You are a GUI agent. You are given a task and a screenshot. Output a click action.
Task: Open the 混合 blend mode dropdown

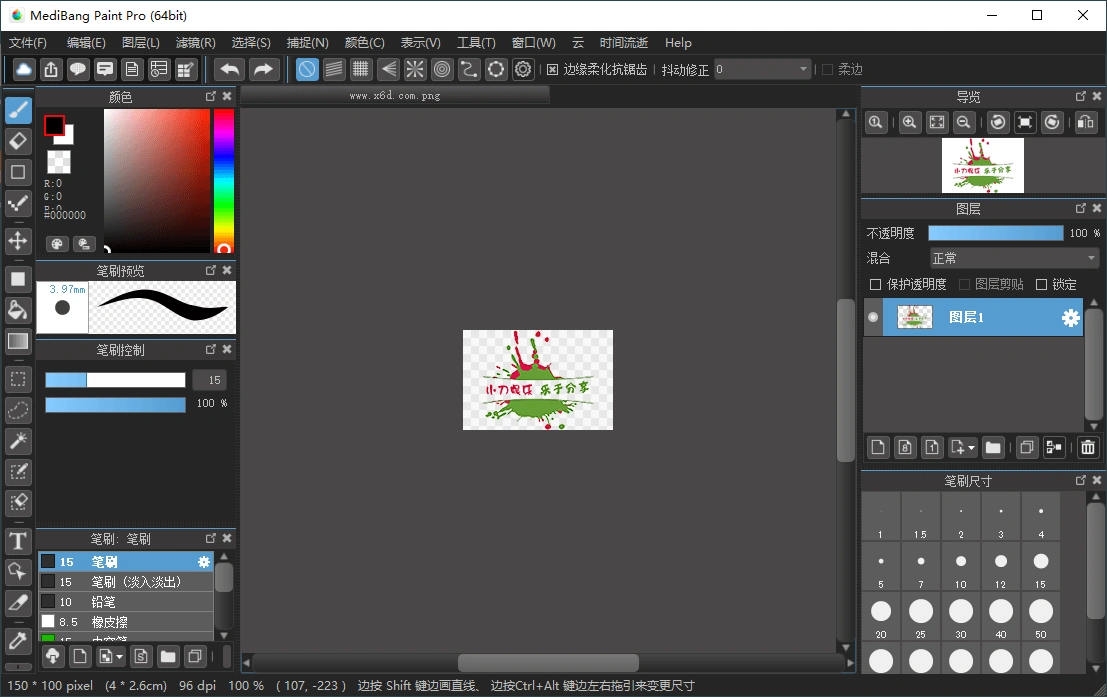(x=1012, y=258)
